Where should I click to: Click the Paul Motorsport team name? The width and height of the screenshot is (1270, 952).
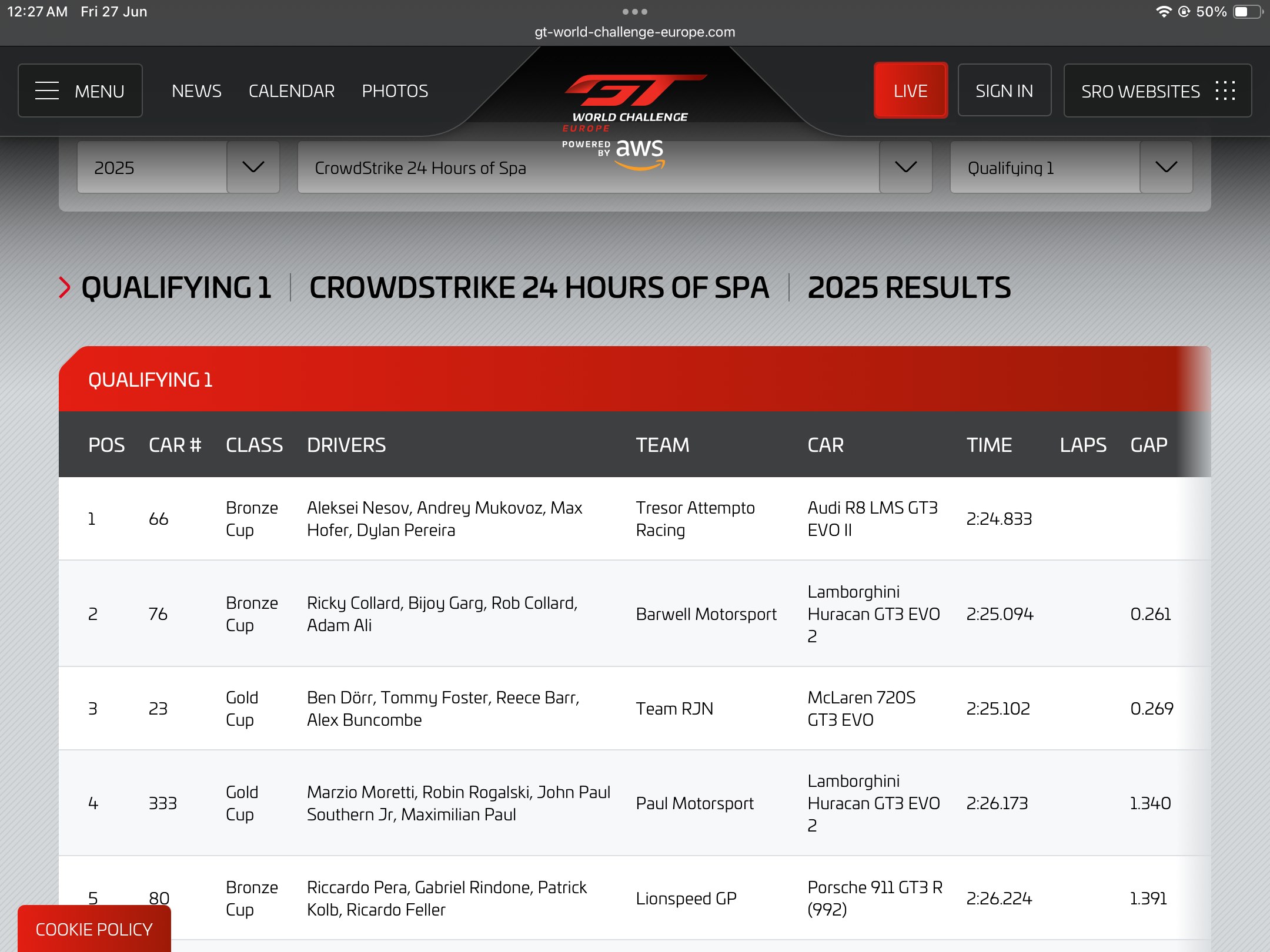pyautogui.click(x=694, y=803)
